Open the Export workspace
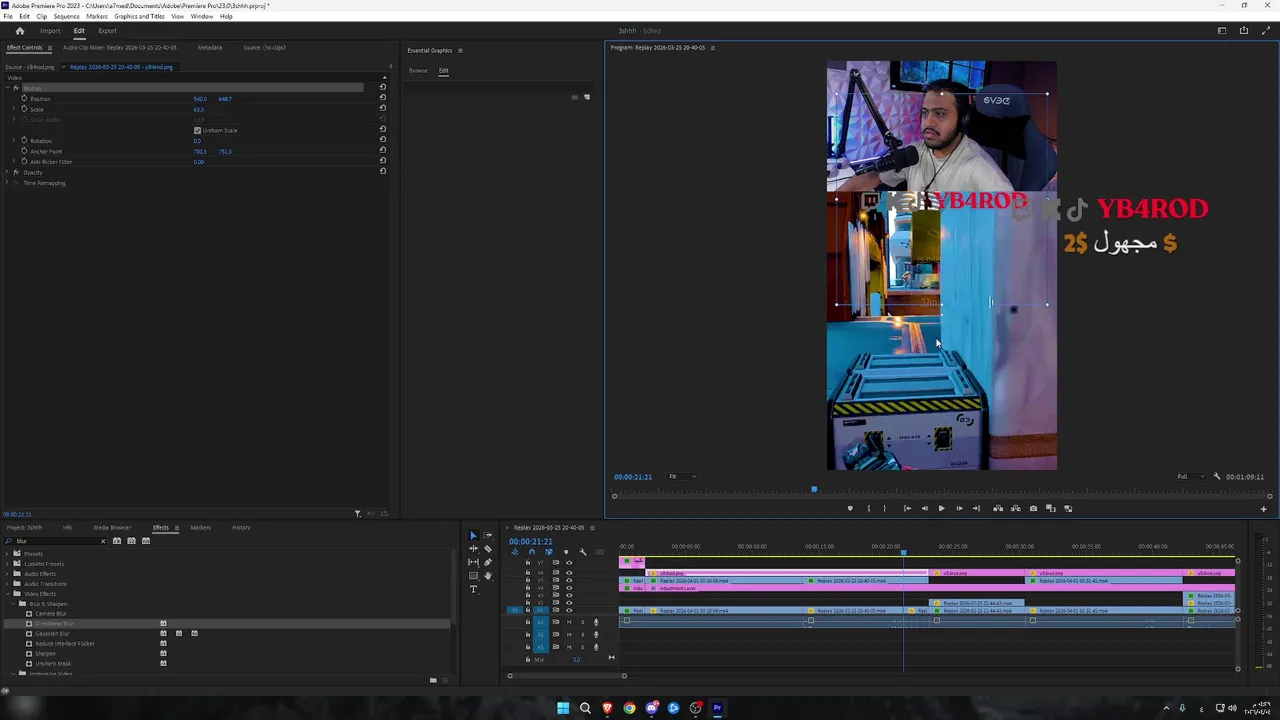Image resolution: width=1280 pixels, height=720 pixels. point(107,31)
